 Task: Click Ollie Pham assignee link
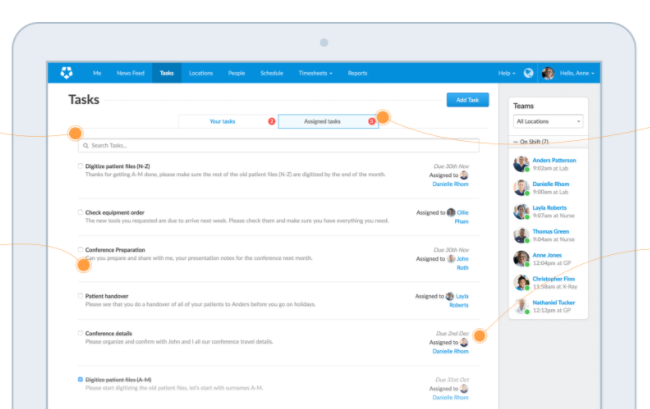[462, 217]
